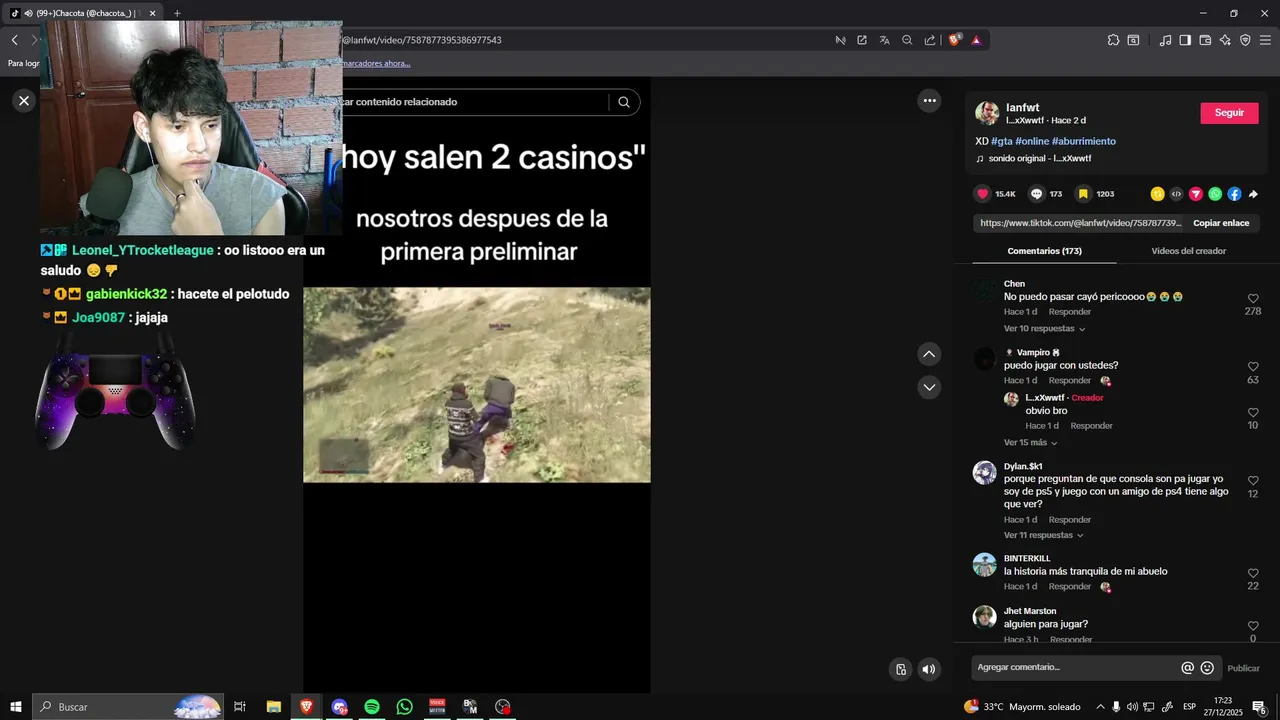This screenshot has width=1280, height=720.
Task: Open the video's three-dots options menu
Action: (929, 100)
